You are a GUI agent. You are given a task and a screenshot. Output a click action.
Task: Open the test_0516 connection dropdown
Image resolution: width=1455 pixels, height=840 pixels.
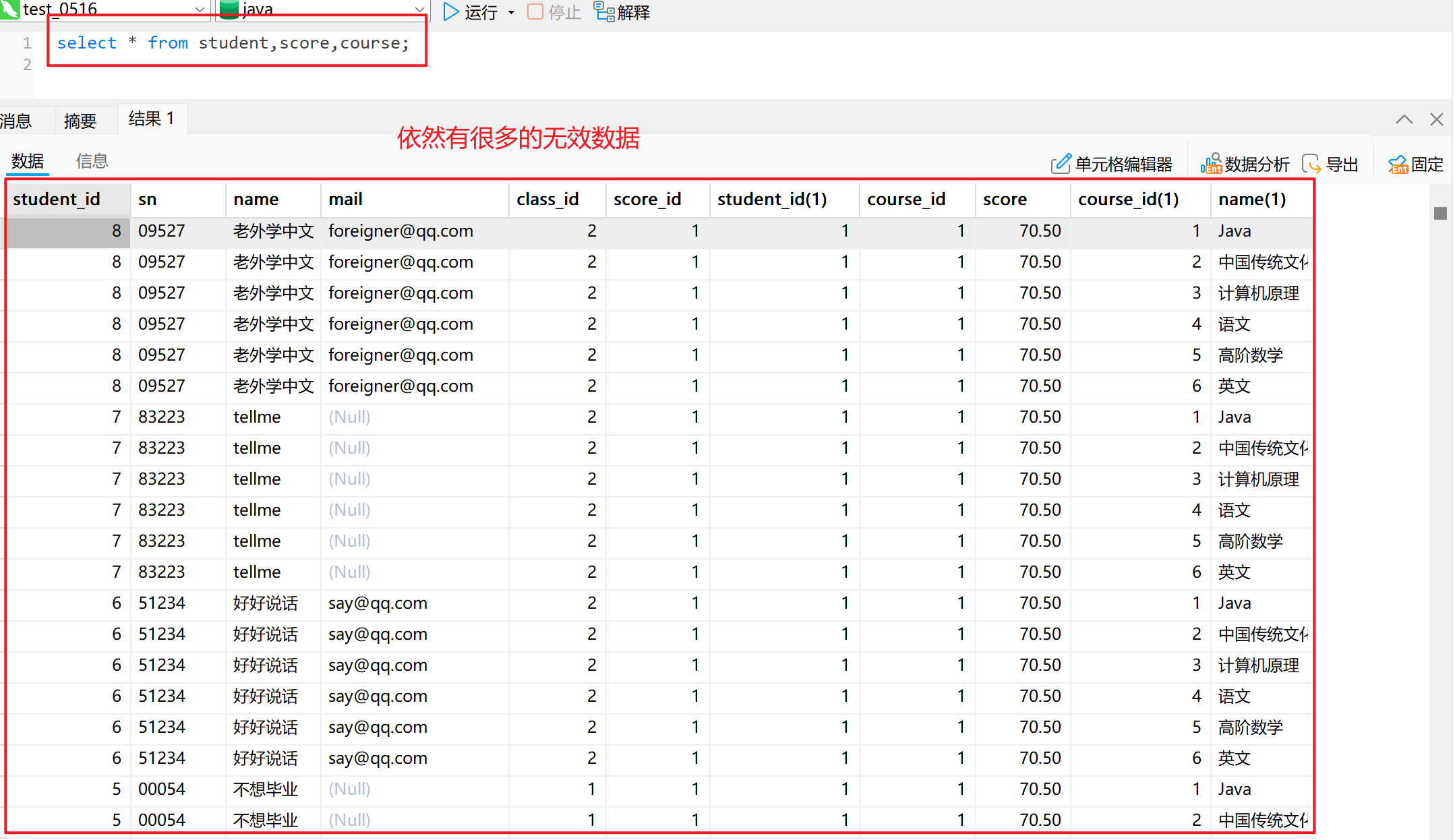[200, 9]
